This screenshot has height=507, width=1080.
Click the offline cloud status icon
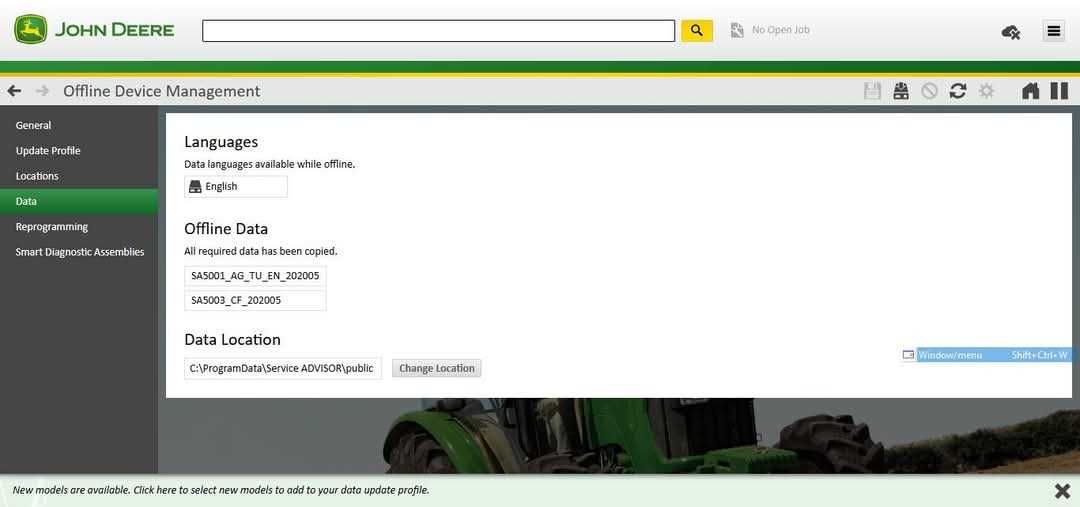point(1010,32)
